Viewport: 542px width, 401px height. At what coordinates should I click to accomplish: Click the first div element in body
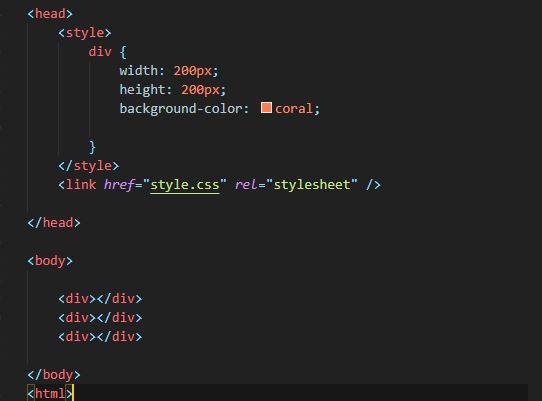pyautogui.click(x=100, y=299)
